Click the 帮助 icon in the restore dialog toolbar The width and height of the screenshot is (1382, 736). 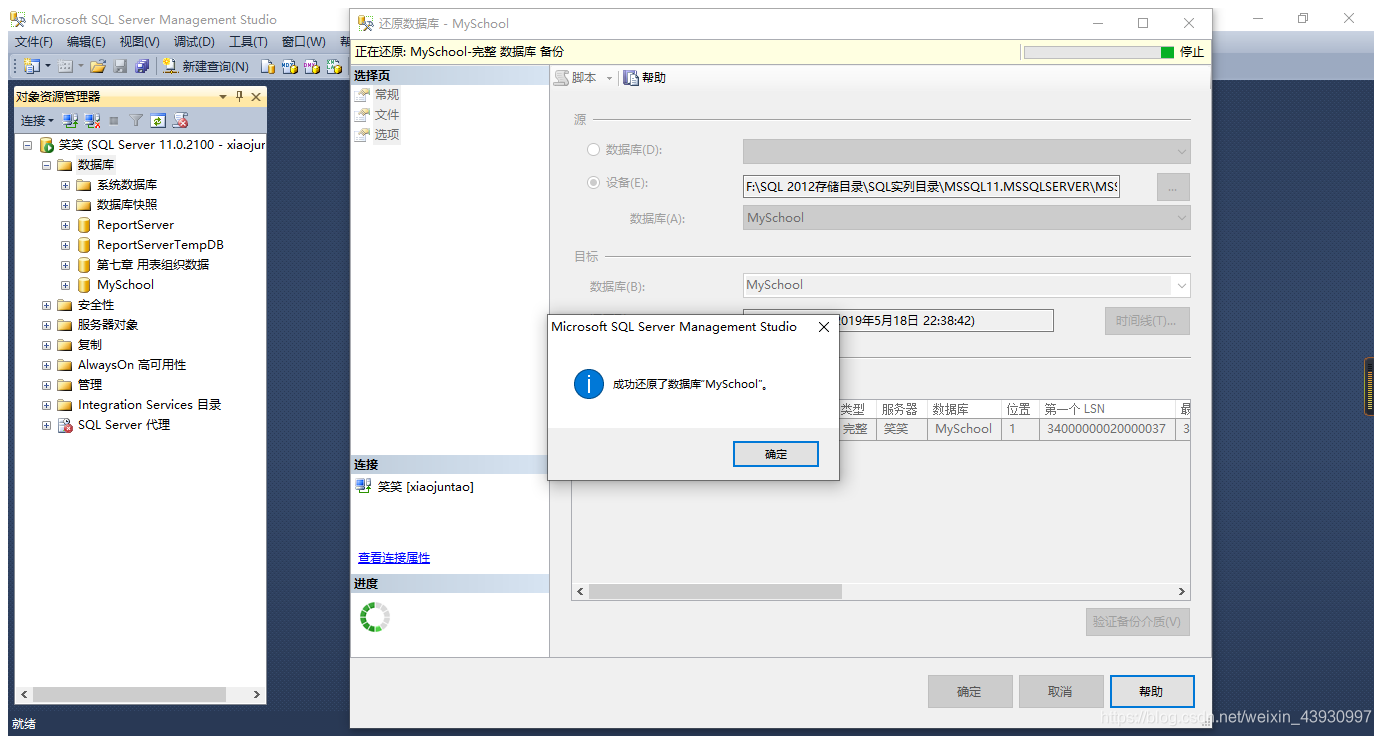[x=631, y=77]
